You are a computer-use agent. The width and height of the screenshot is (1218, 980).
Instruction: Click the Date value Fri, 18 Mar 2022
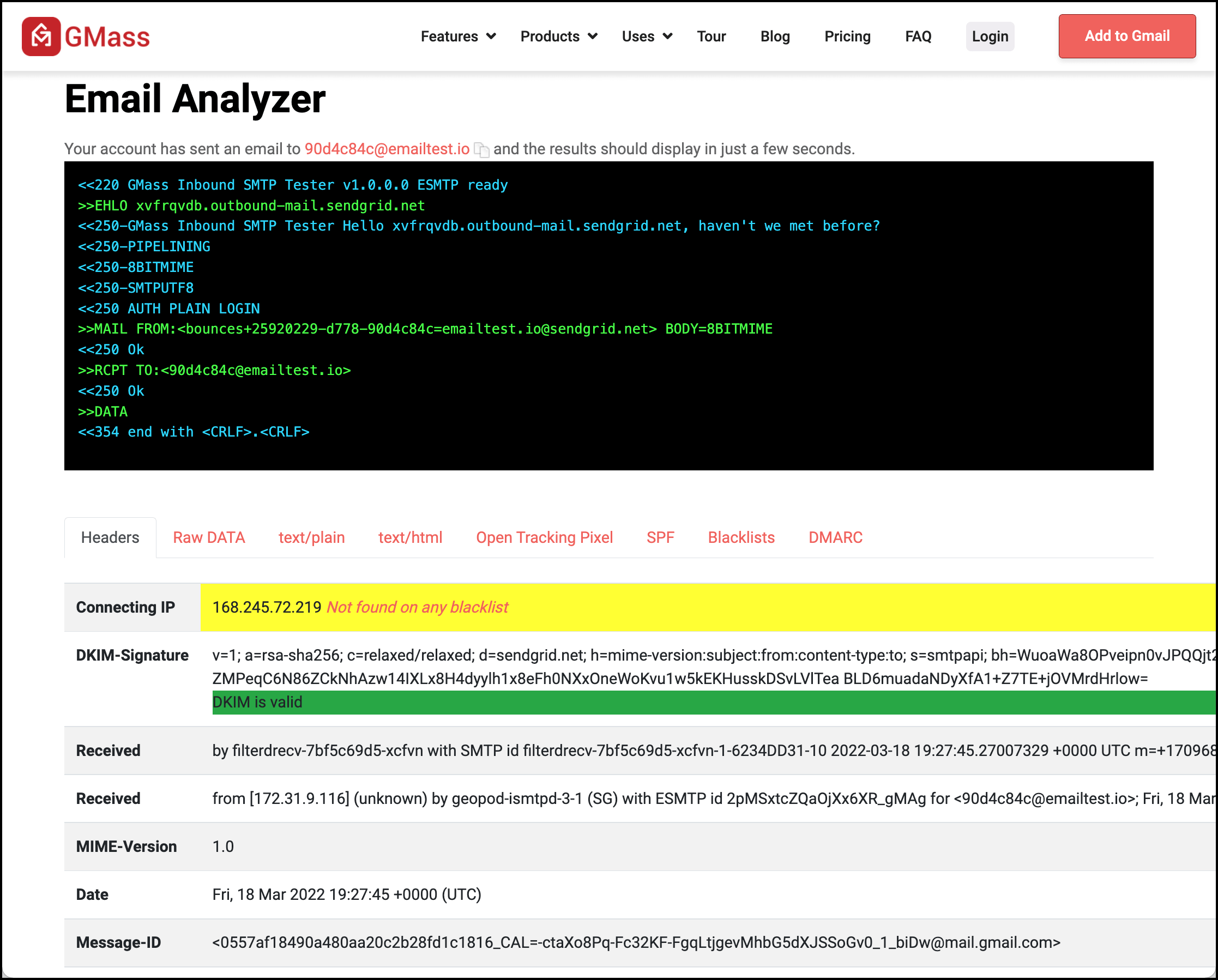point(347,894)
